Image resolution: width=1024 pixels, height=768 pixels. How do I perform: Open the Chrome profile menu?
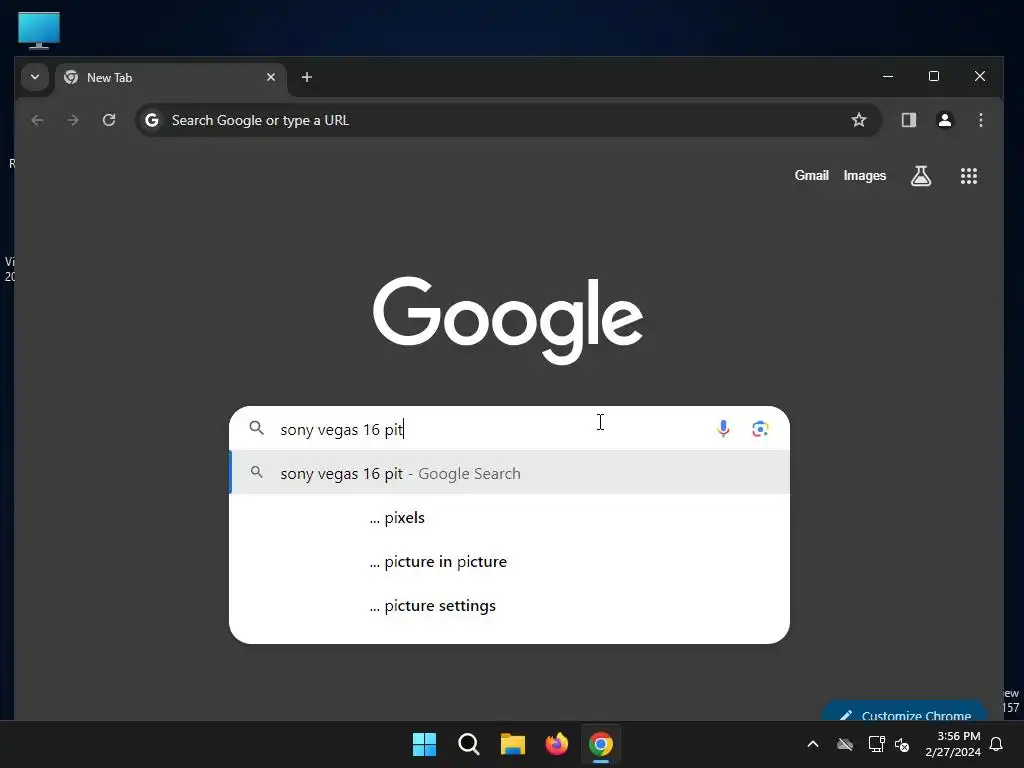(x=944, y=120)
